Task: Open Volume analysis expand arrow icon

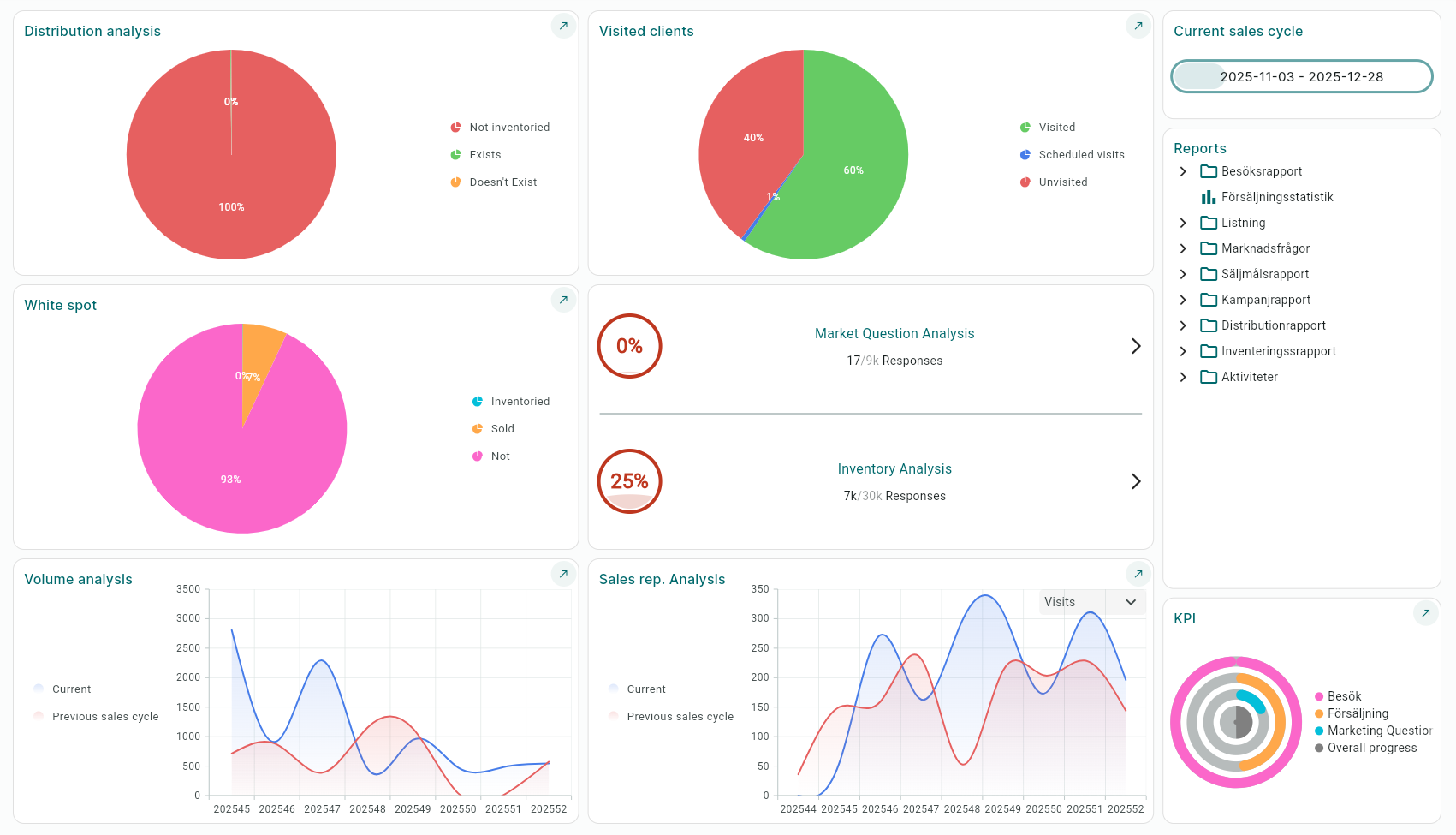Action: pyautogui.click(x=563, y=574)
